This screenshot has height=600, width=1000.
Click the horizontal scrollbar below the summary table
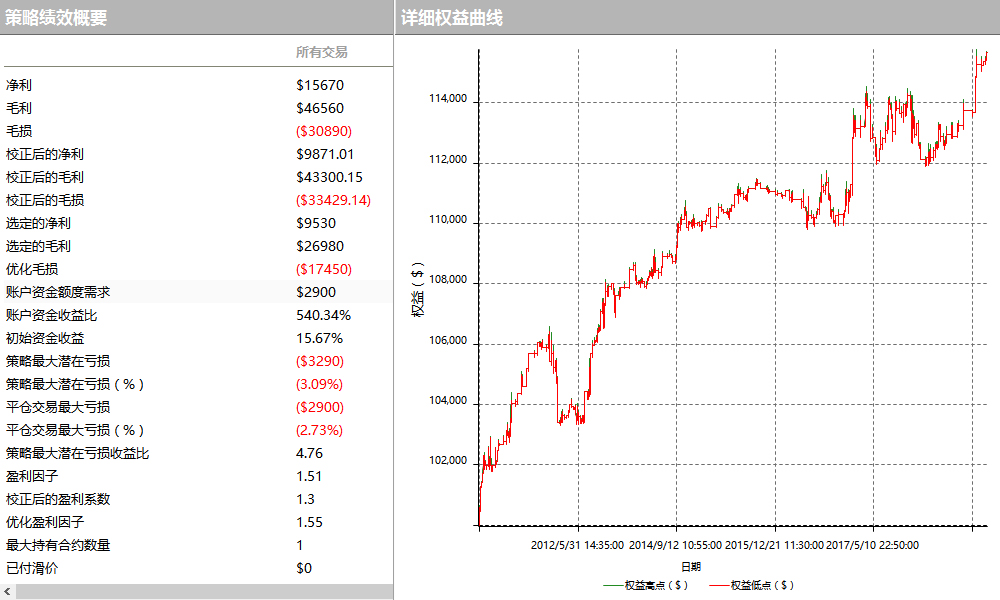pos(200,592)
